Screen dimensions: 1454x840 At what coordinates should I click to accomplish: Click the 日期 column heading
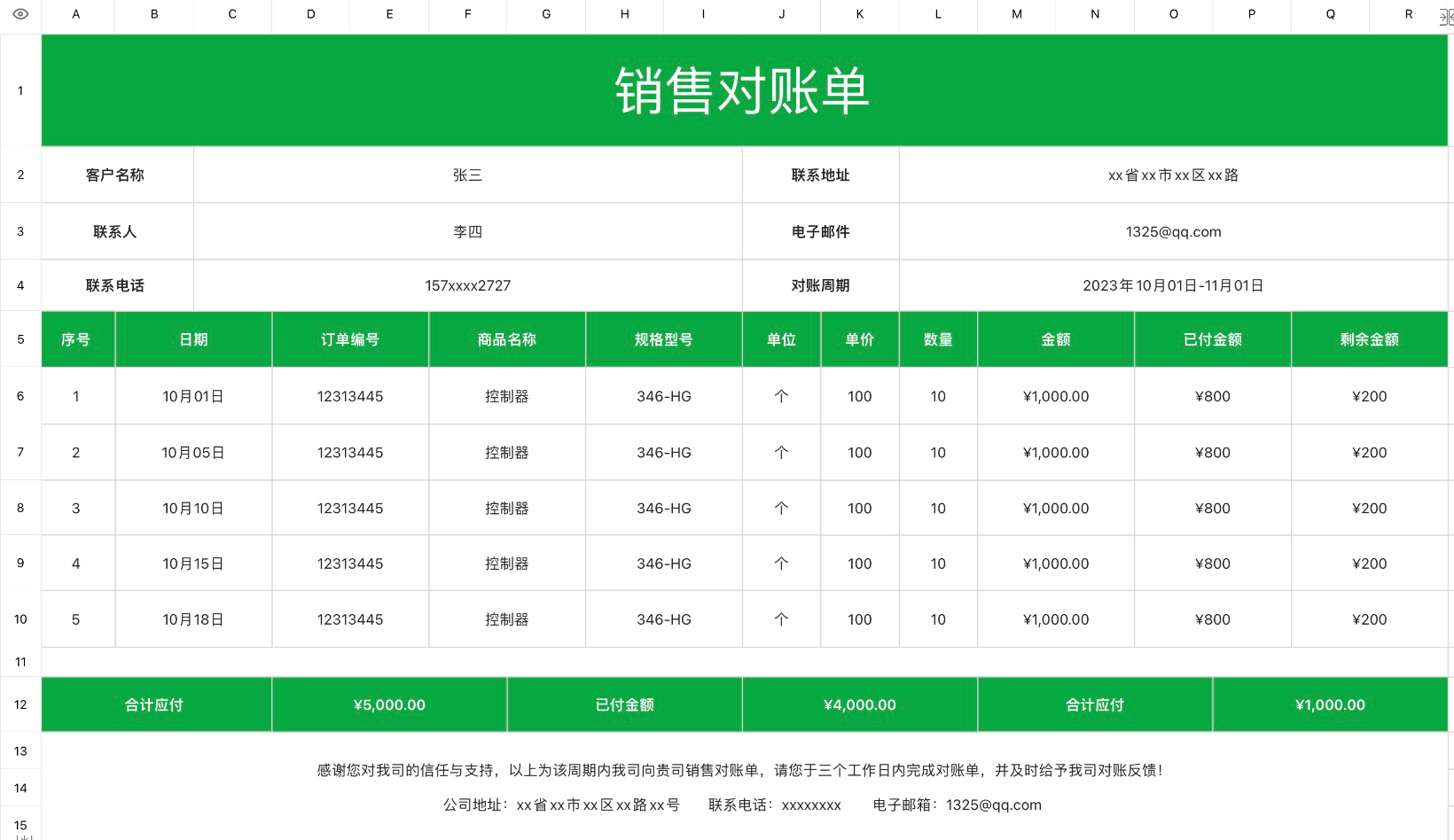[193, 339]
